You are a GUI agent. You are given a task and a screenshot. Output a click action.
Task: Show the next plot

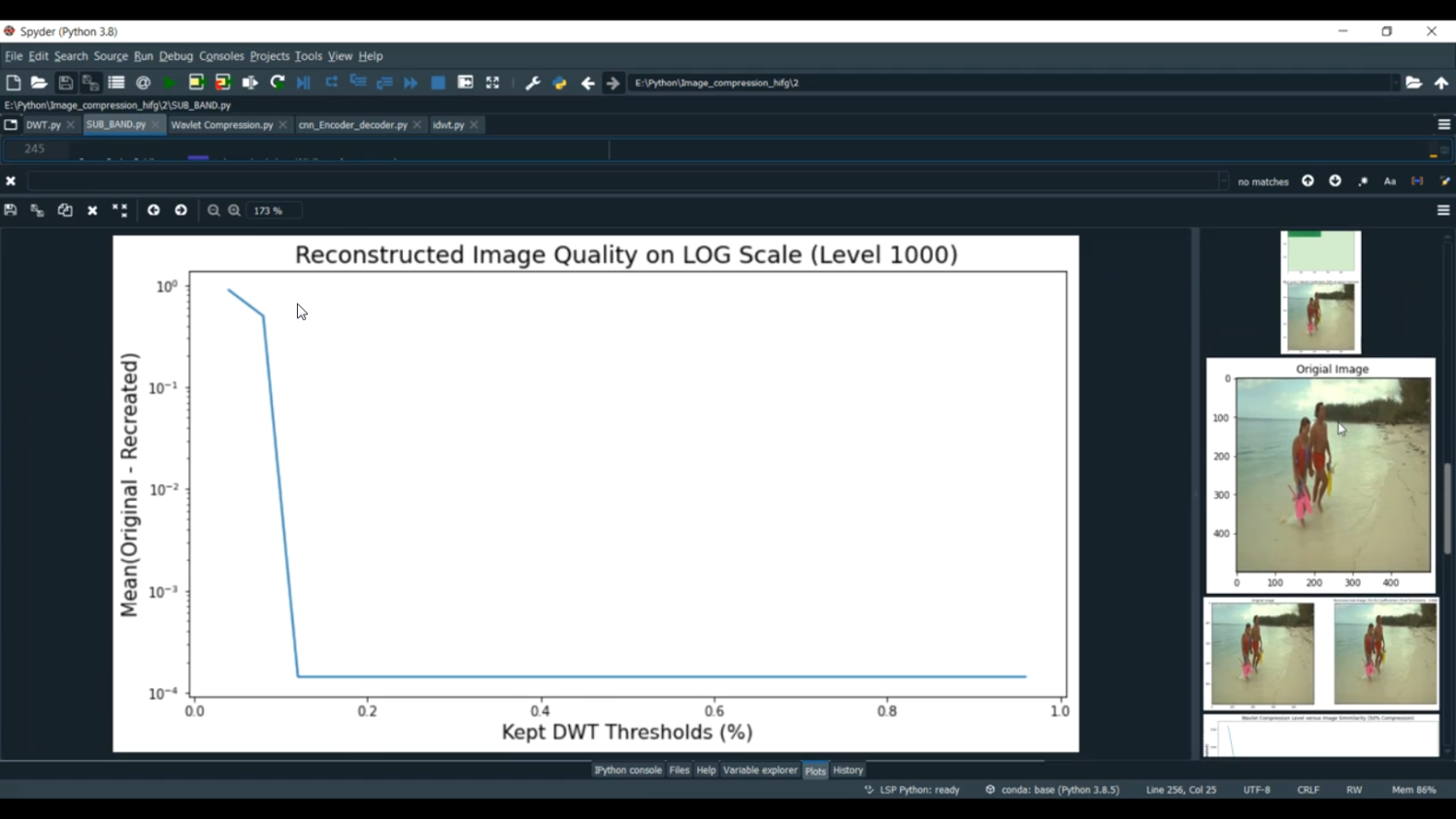(x=181, y=211)
